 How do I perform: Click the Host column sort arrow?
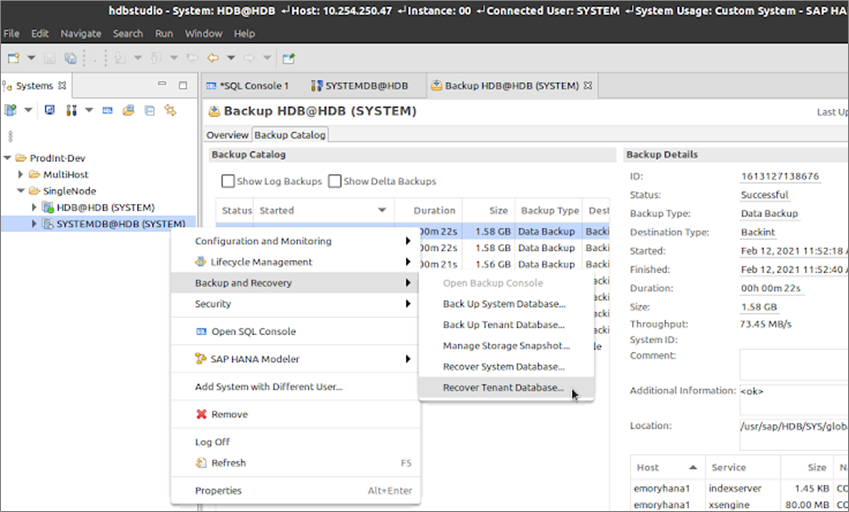[693, 467]
